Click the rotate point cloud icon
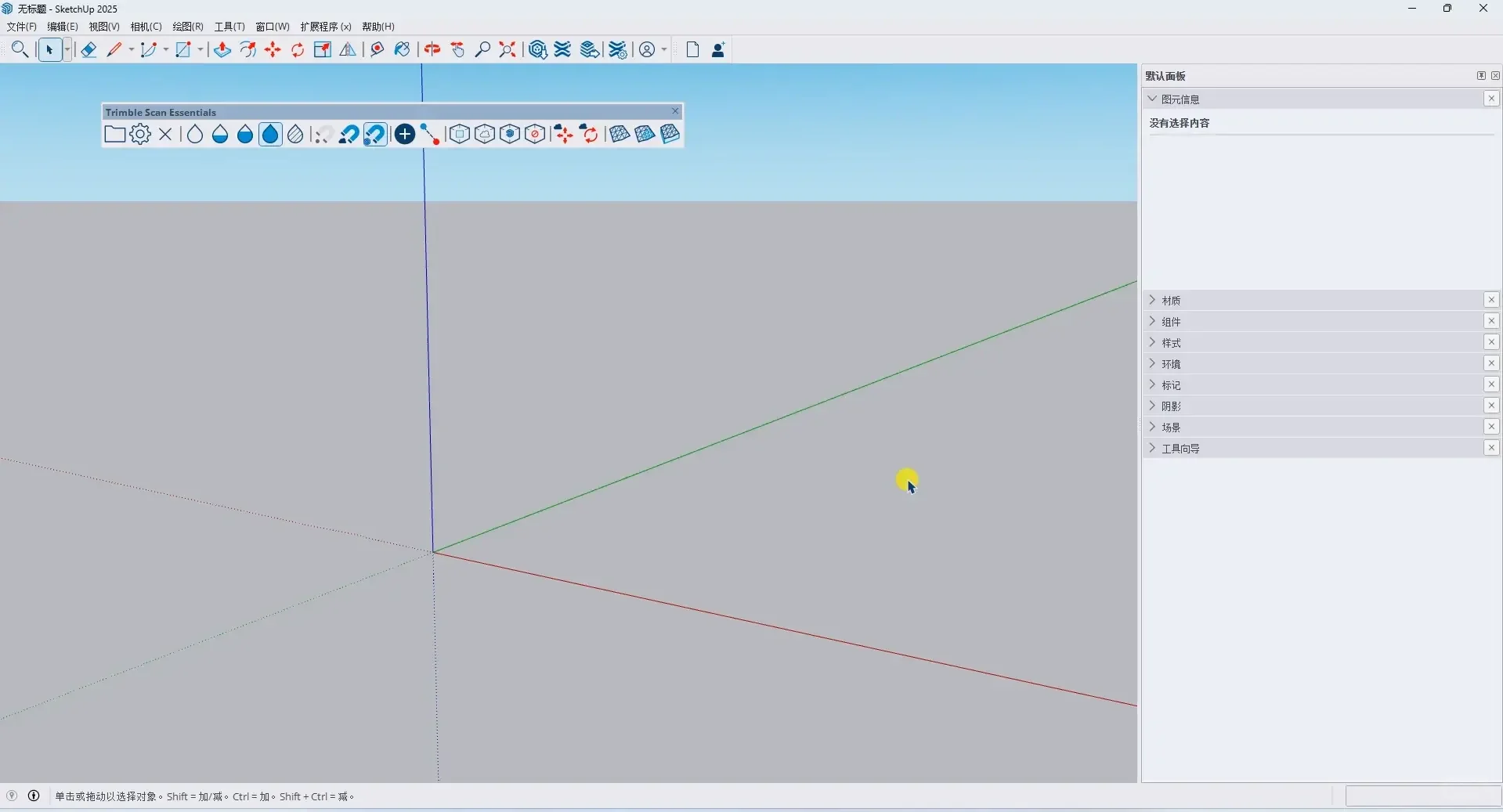1503x812 pixels. click(589, 135)
